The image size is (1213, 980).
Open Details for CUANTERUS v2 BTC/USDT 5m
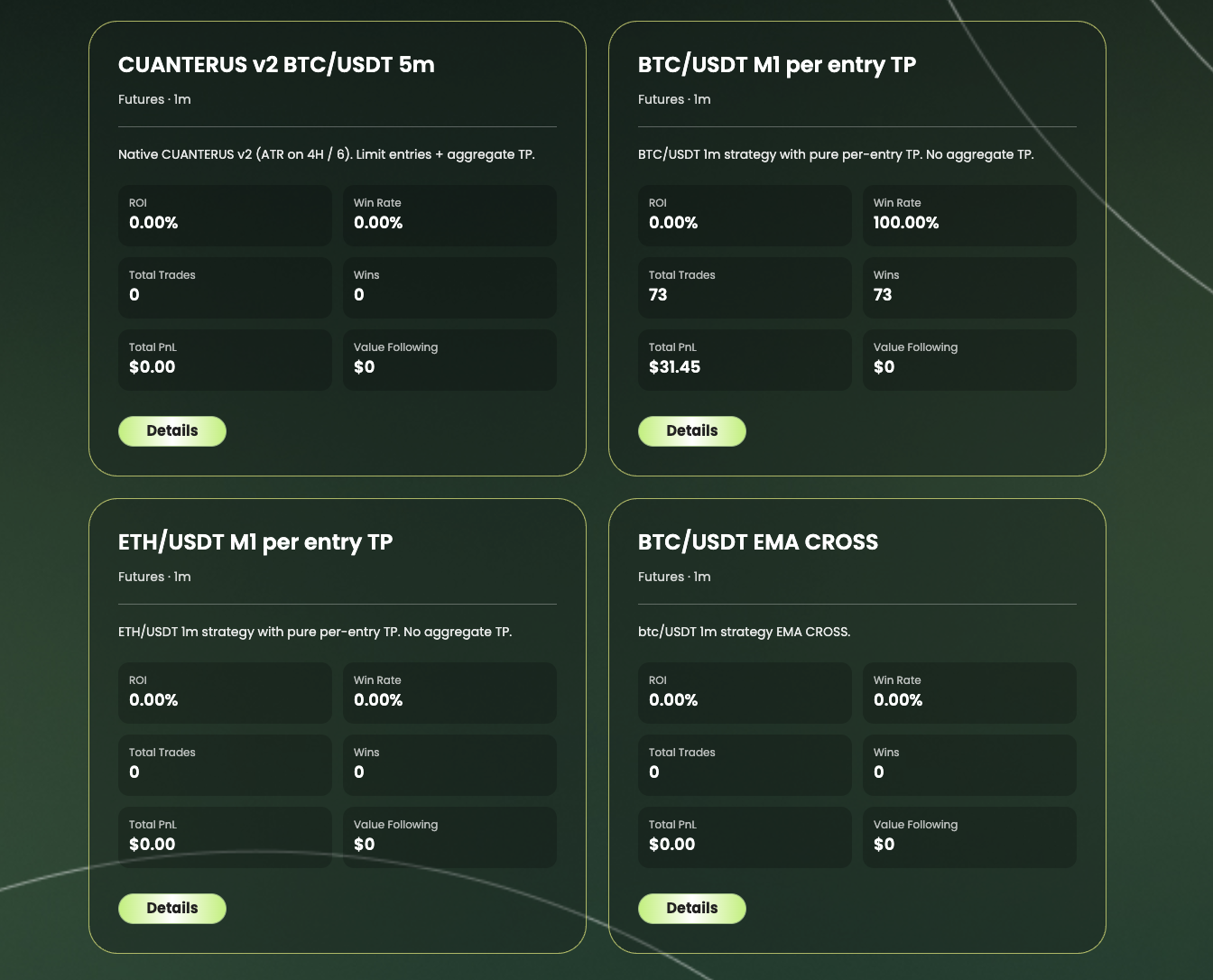click(172, 431)
